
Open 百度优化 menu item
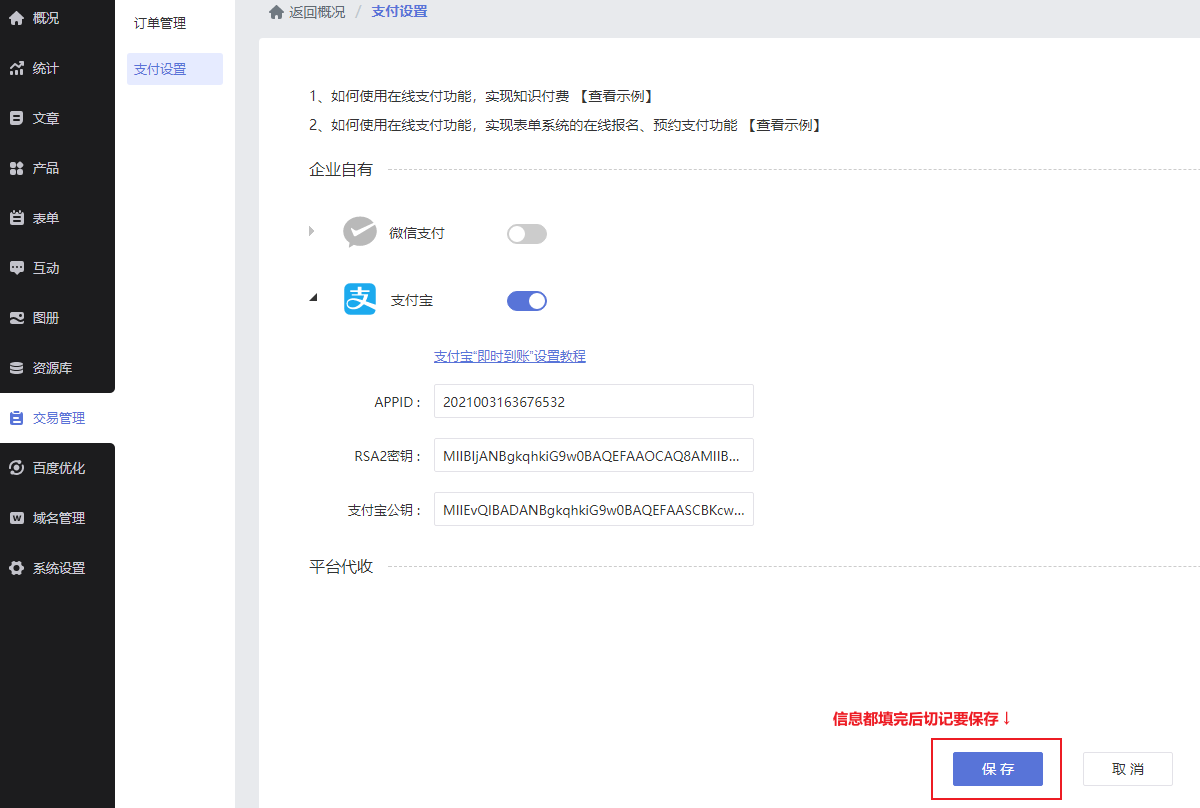coord(57,468)
